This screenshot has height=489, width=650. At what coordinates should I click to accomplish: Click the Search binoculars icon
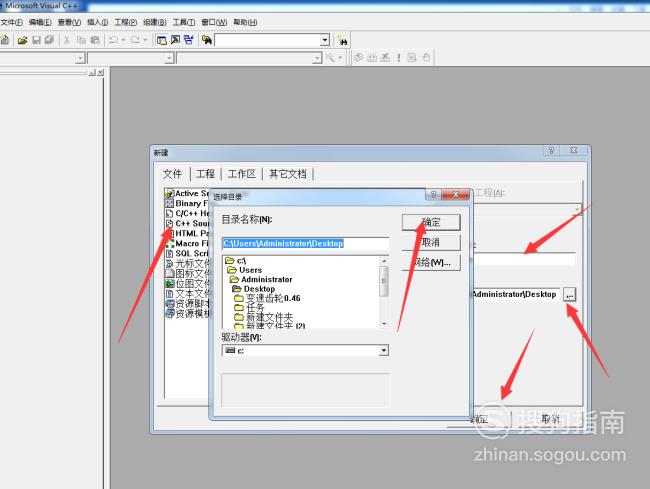click(x=342, y=40)
